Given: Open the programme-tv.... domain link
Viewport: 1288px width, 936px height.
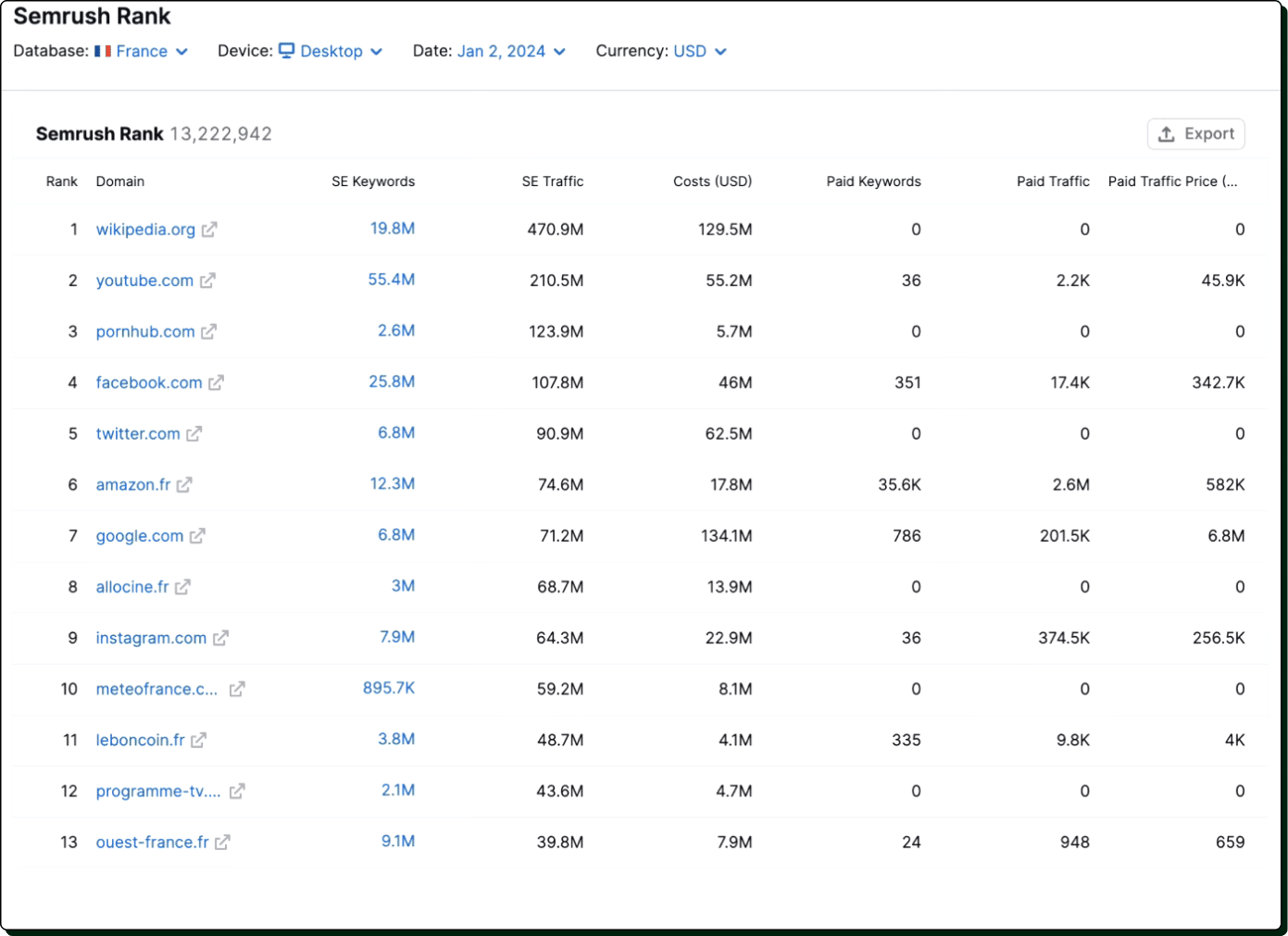Looking at the screenshot, I should 158,791.
